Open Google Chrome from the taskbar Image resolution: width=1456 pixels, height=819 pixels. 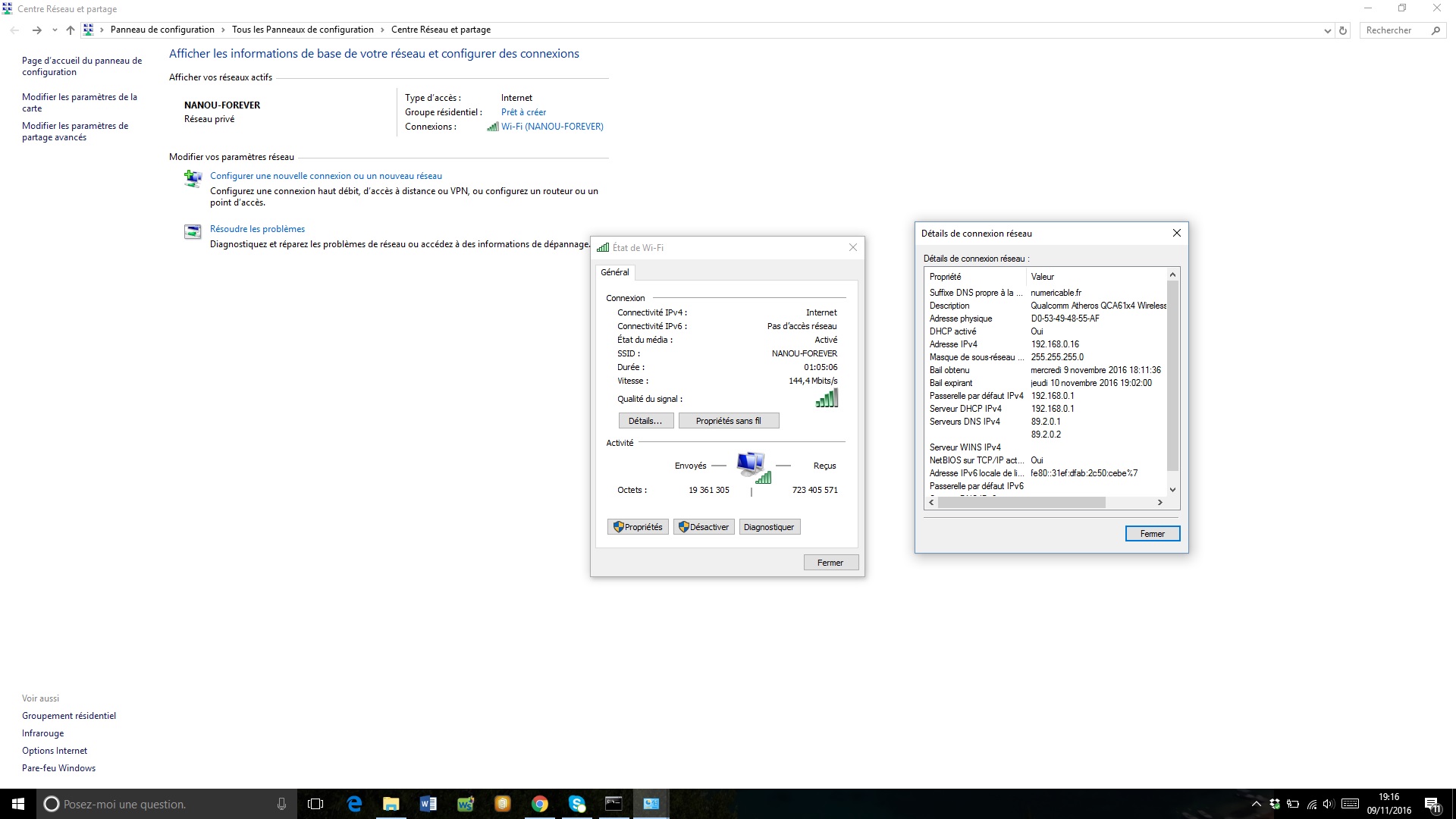pyautogui.click(x=539, y=804)
